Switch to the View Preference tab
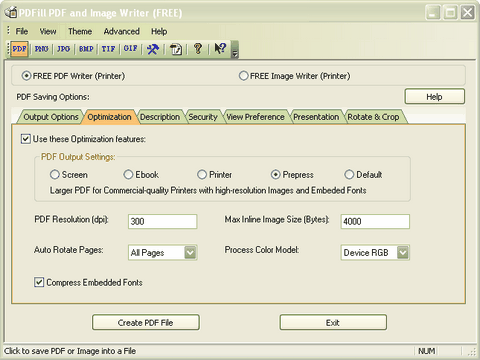The width and height of the screenshot is (480, 360). click(255, 117)
